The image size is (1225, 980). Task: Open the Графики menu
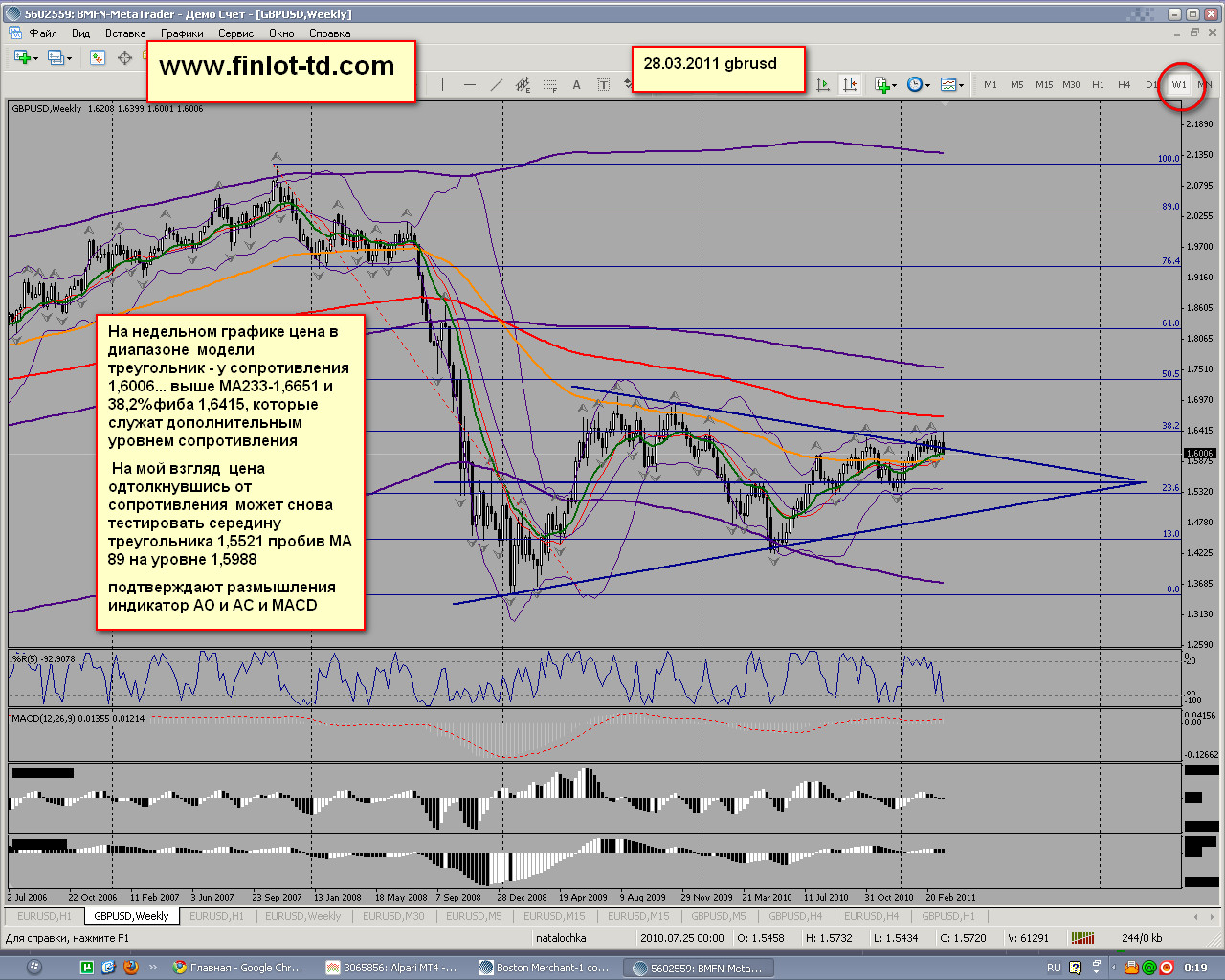pos(182,33)
